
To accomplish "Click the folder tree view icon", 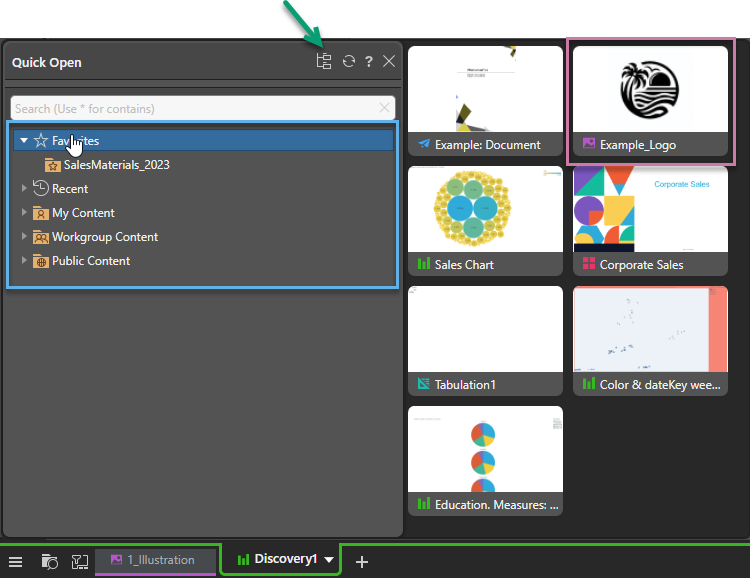I will click(323, 62).
